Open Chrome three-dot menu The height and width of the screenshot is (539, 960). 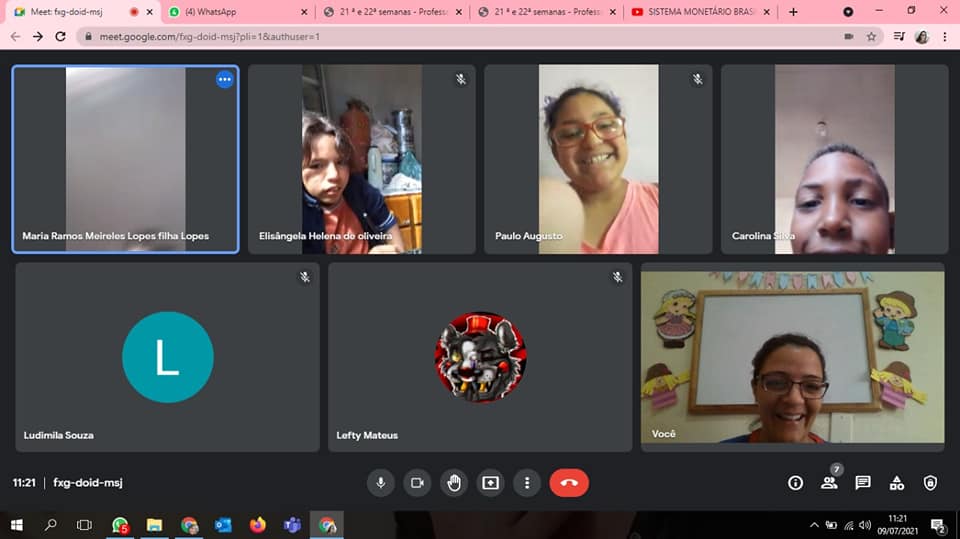click(945, 37)
